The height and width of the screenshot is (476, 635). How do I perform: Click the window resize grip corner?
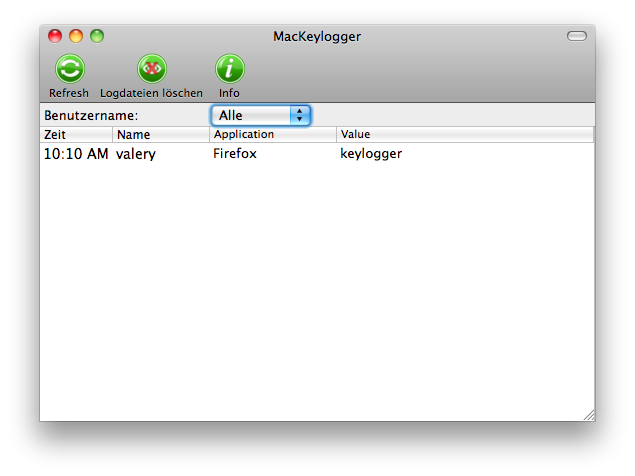(589, 415)
